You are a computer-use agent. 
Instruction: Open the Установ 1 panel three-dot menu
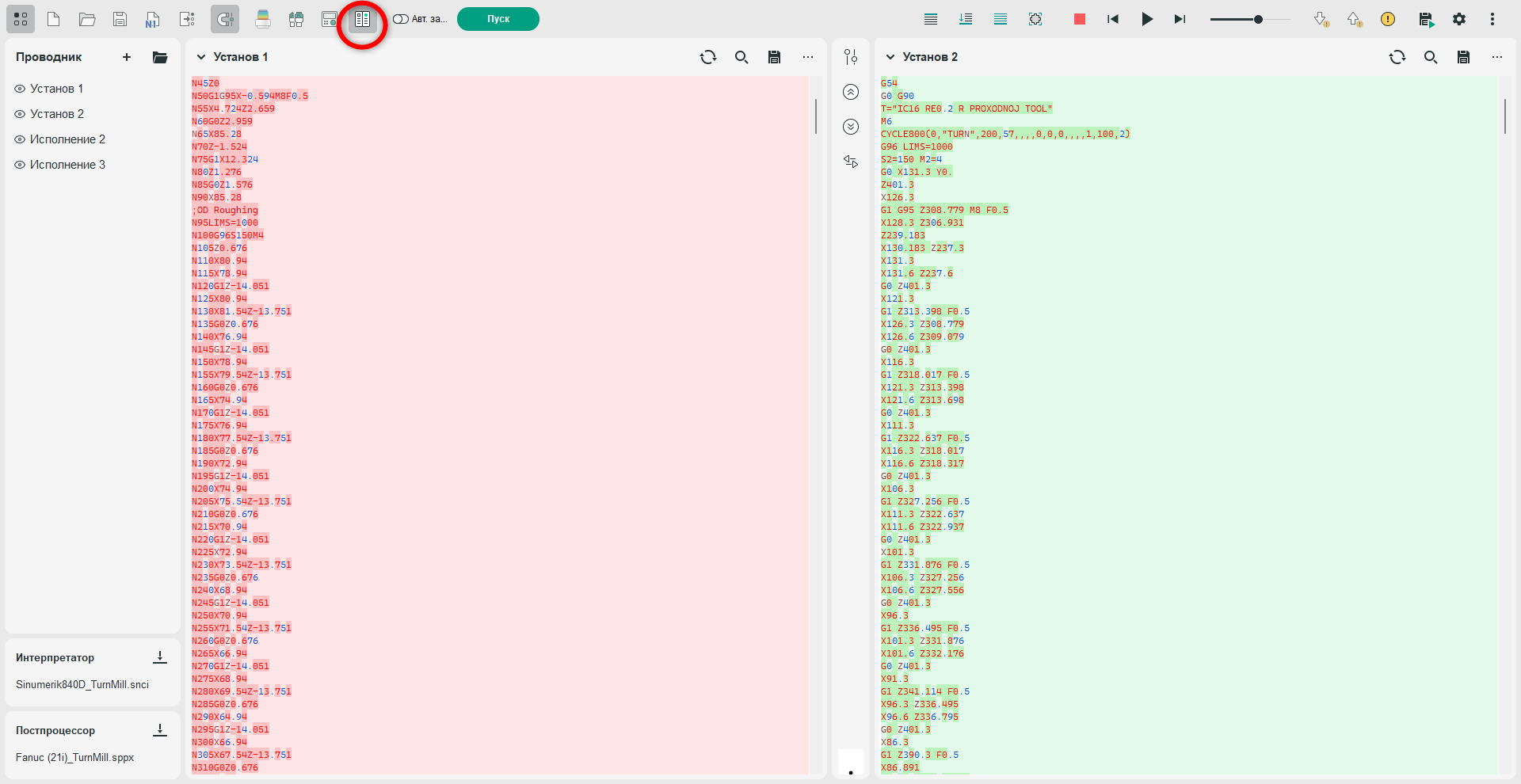[808, 57]
